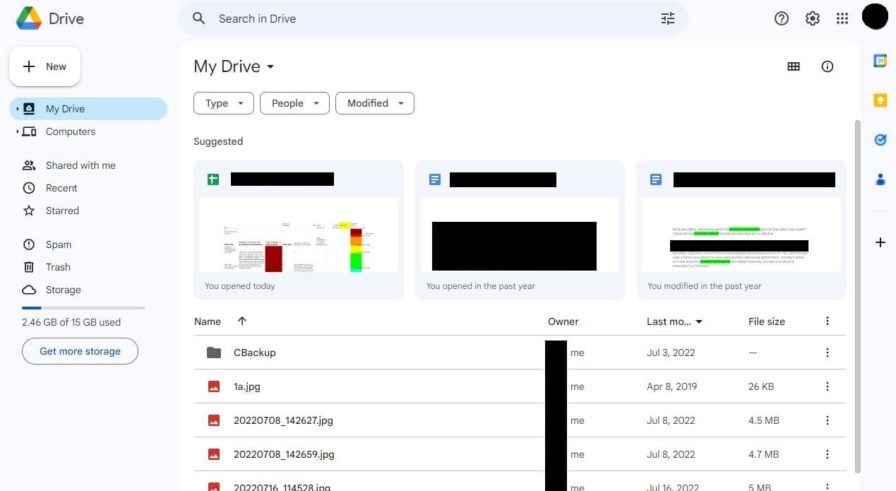Click the storage usage progress bar
This screenshot has width=896, height=491.
click(x=83, y=308)
